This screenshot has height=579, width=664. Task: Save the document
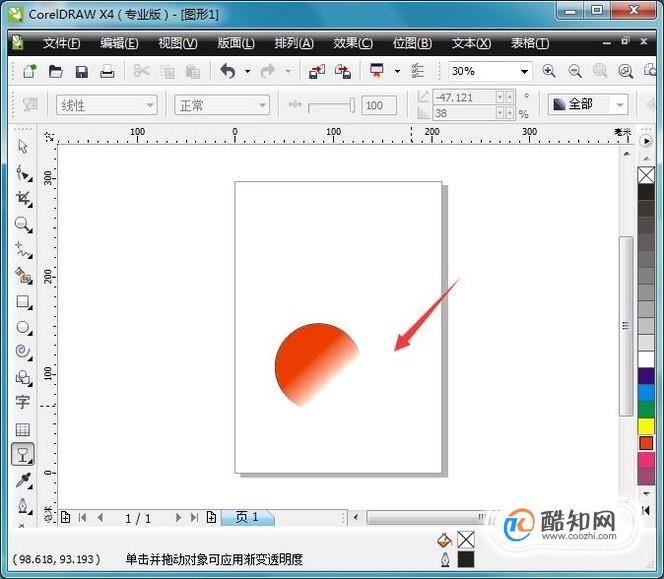coord(81,71)
